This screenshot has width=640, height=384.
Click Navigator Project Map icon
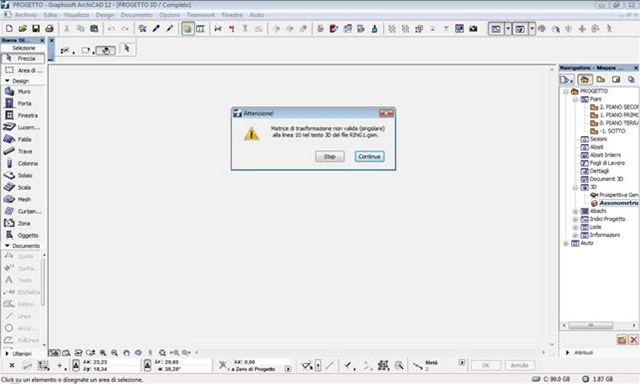point(585,80)
